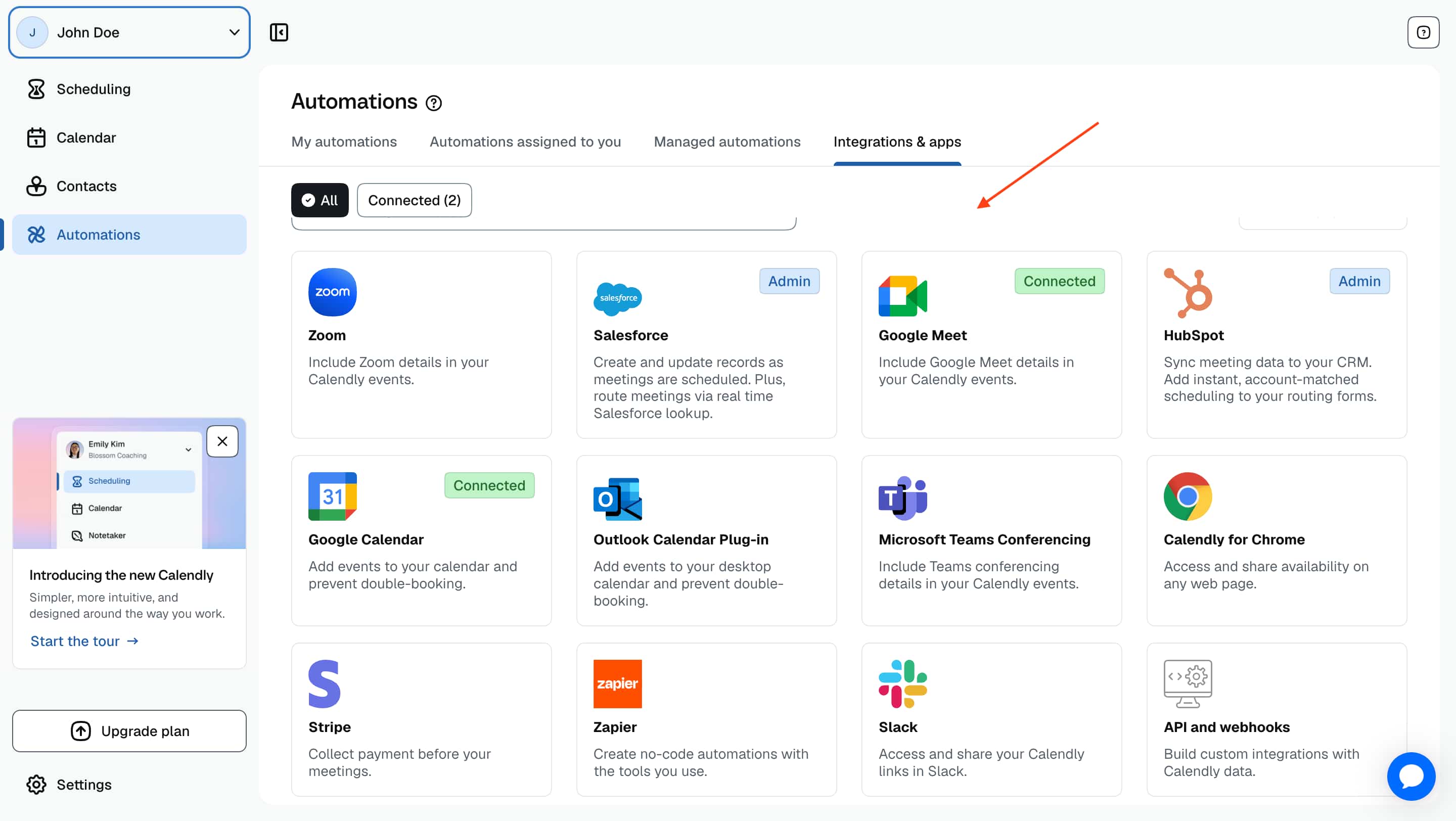
Task: Open the John Doe account dropdown
Action: (x=129, y=32)
